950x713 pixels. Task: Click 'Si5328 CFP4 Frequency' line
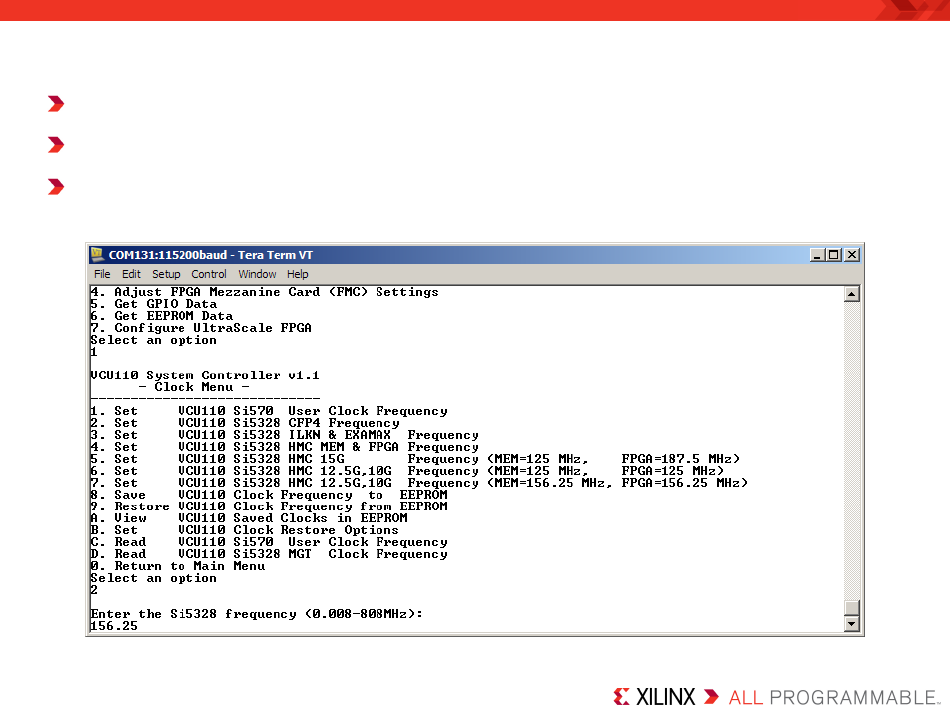click(245, 423)
